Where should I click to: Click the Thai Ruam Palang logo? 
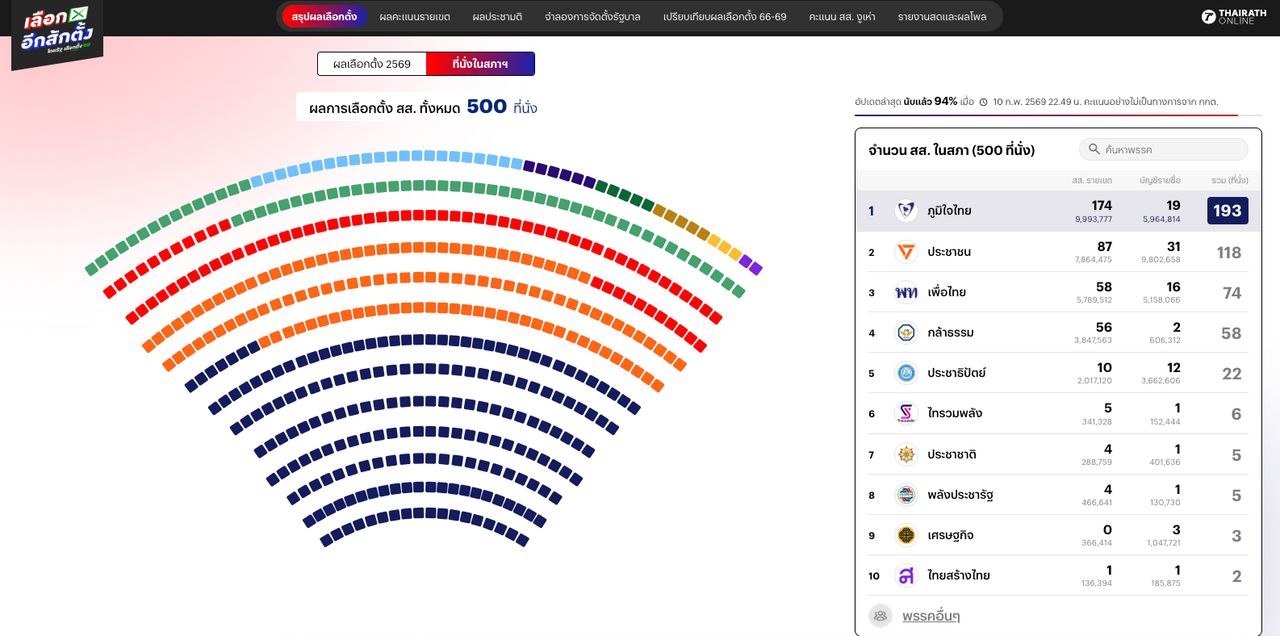coord(906,413)
